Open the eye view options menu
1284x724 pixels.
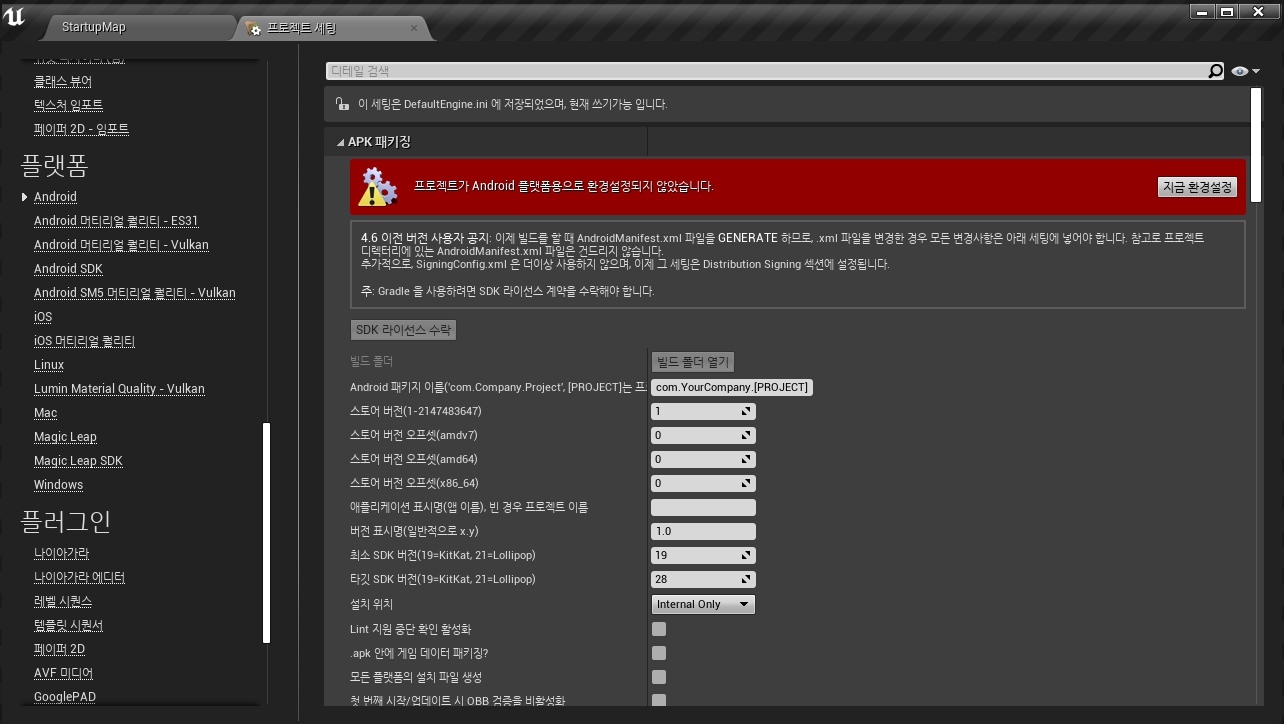1246,71
